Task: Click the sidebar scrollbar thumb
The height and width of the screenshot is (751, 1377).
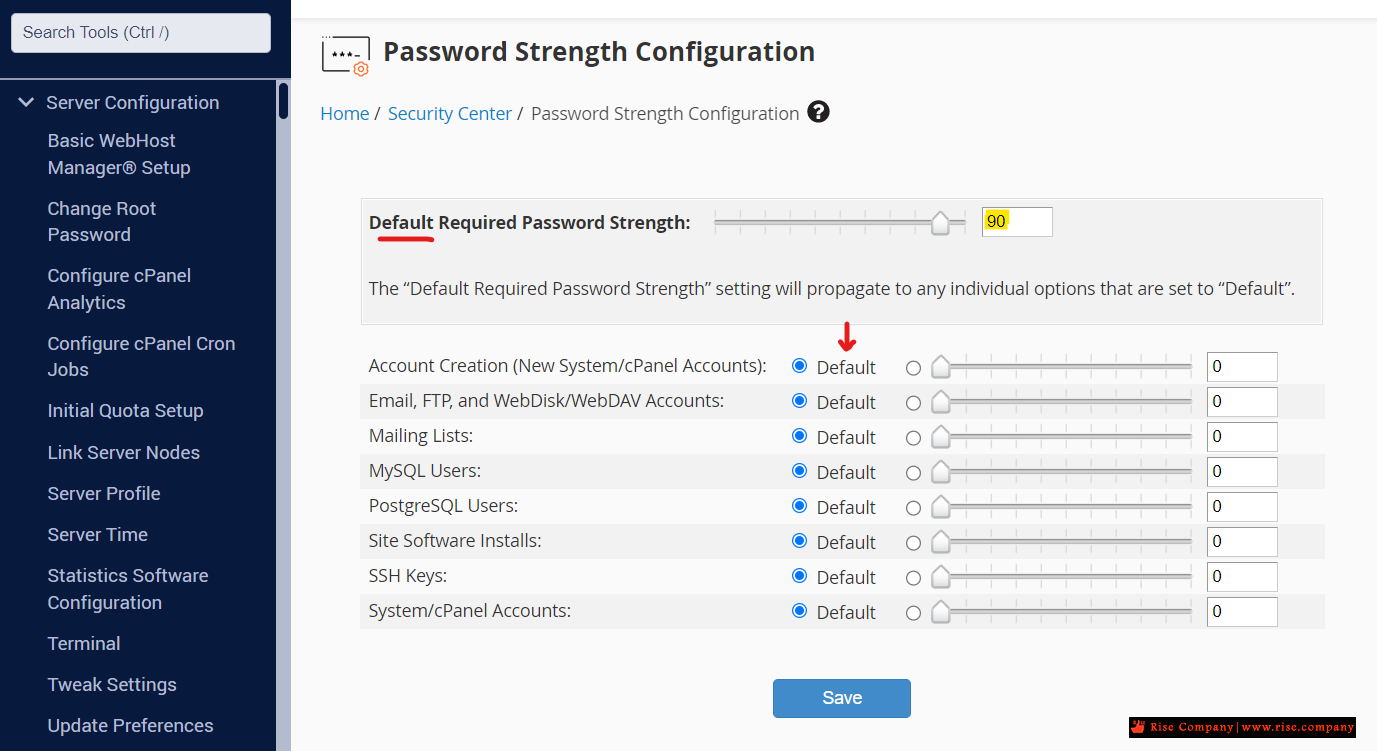Action: click(283, 101)
